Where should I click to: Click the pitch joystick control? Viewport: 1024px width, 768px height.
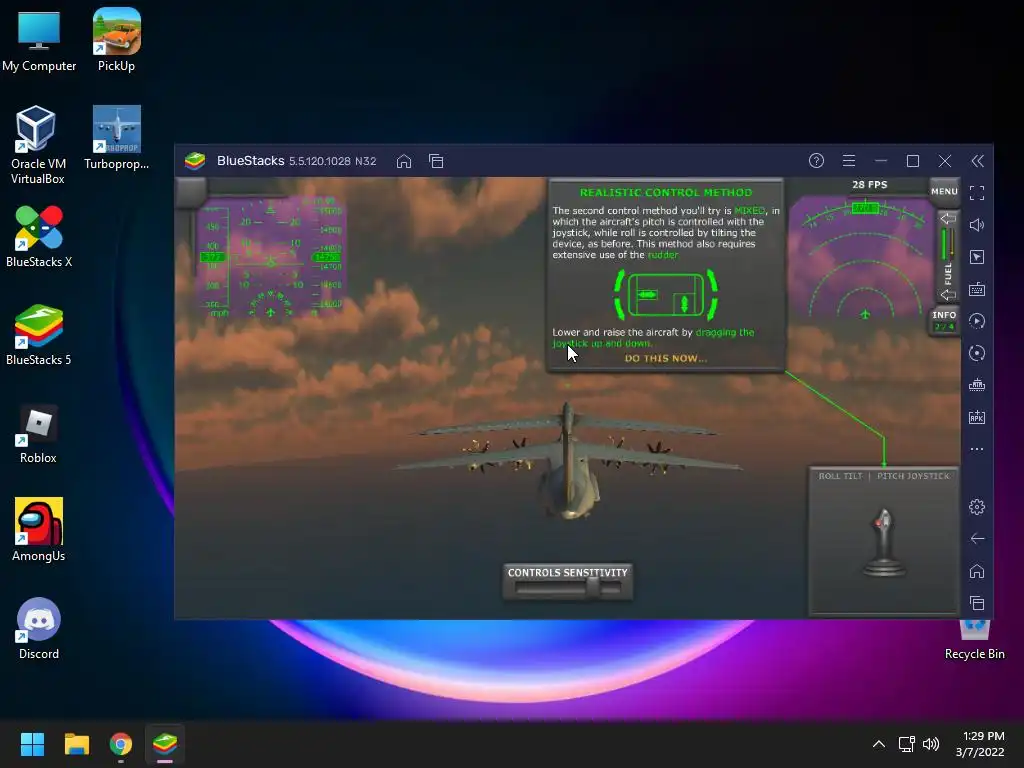point(884,542)
